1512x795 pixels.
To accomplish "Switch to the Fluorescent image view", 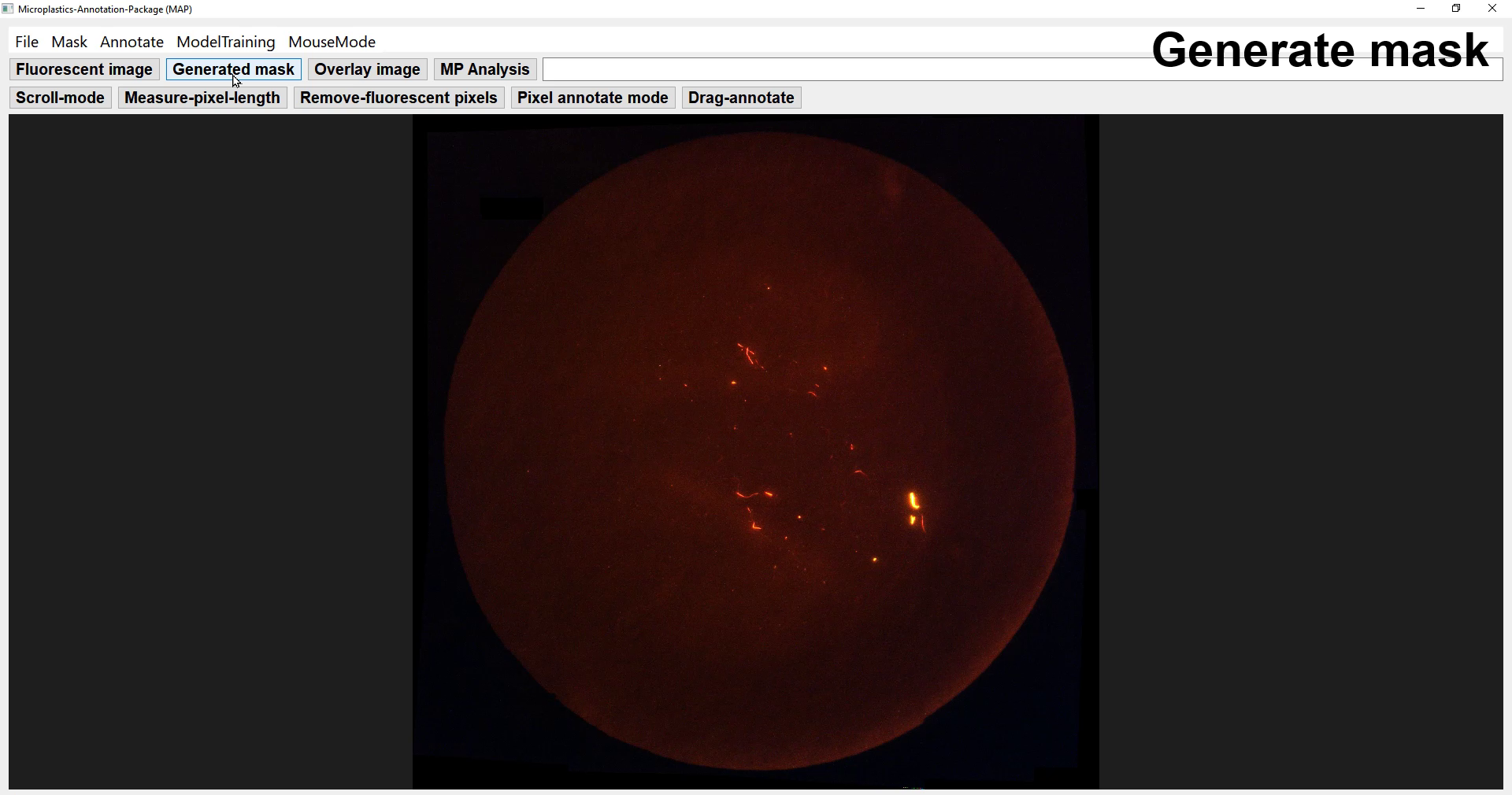I will click(83, 69).
